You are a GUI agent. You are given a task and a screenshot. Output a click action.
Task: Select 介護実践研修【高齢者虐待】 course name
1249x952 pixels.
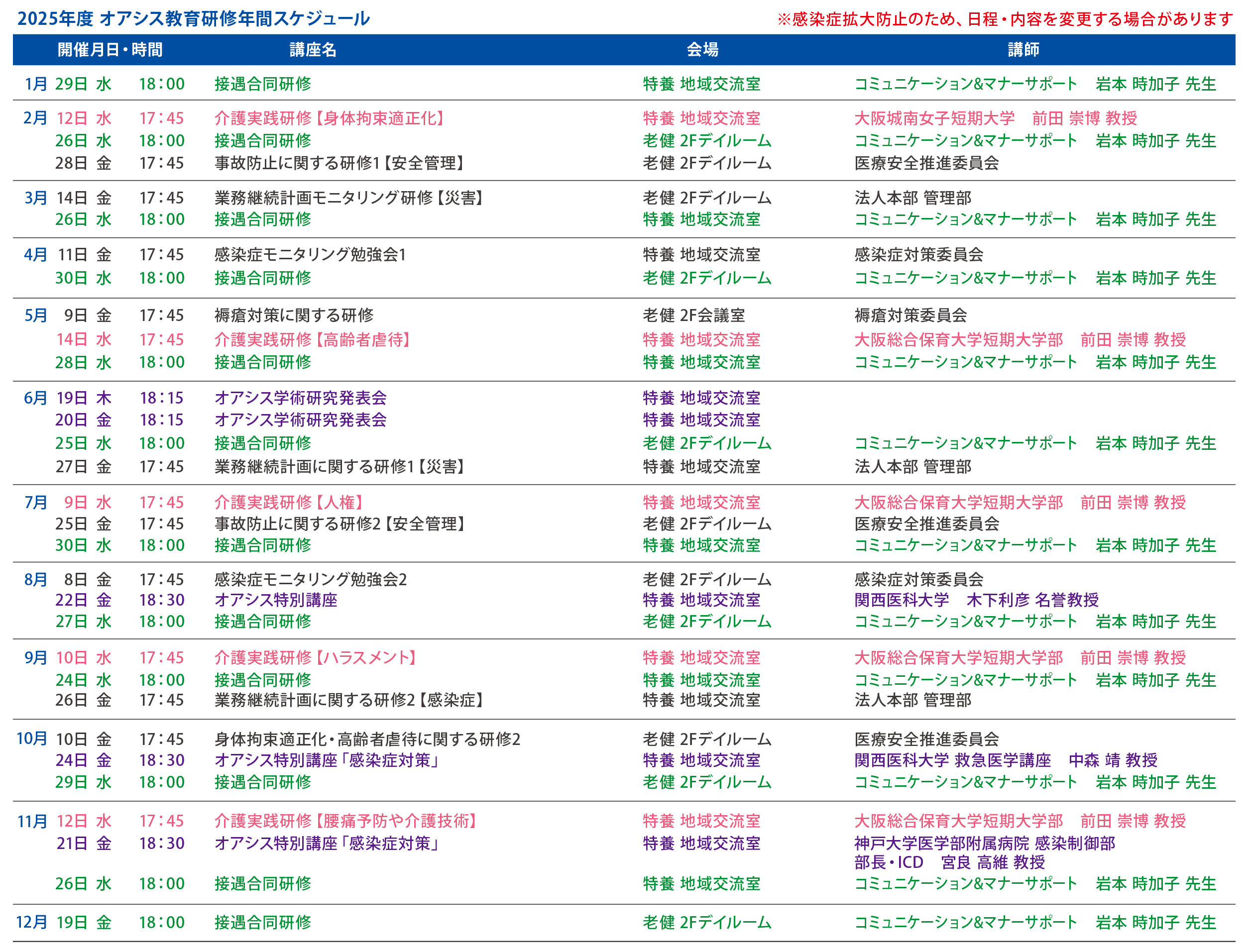pyautogui.click(x=313, y=339)
